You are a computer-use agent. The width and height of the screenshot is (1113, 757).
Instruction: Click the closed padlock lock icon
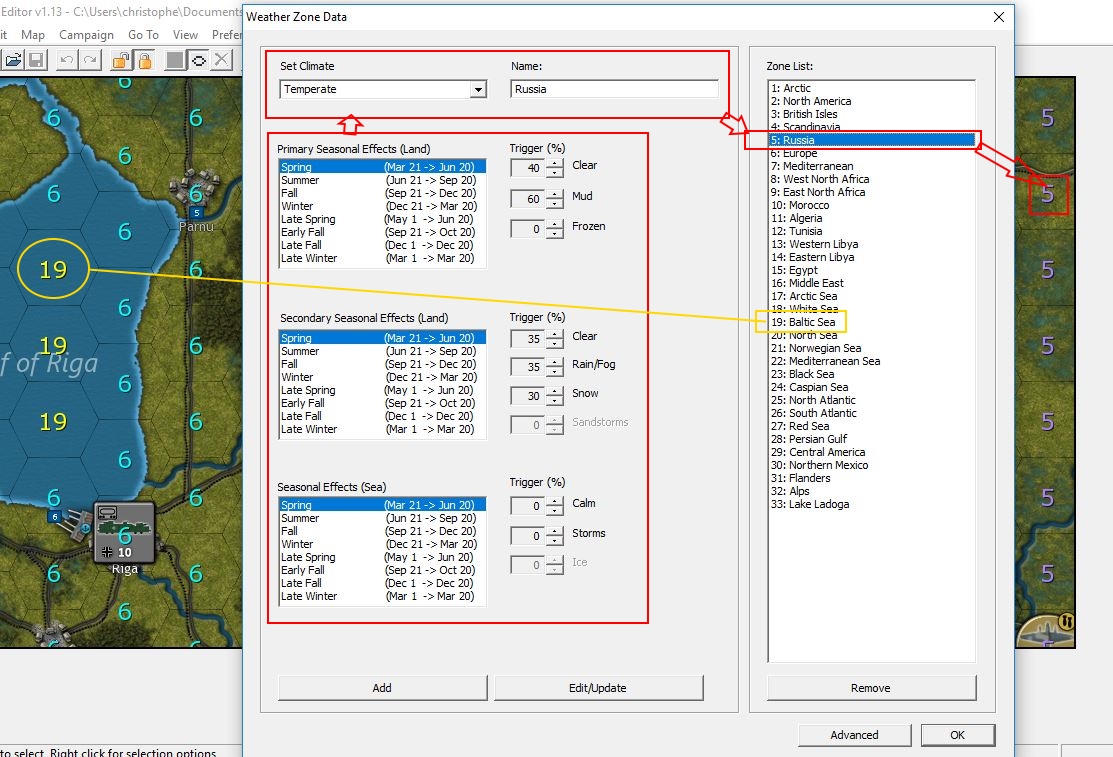[145, 60]
